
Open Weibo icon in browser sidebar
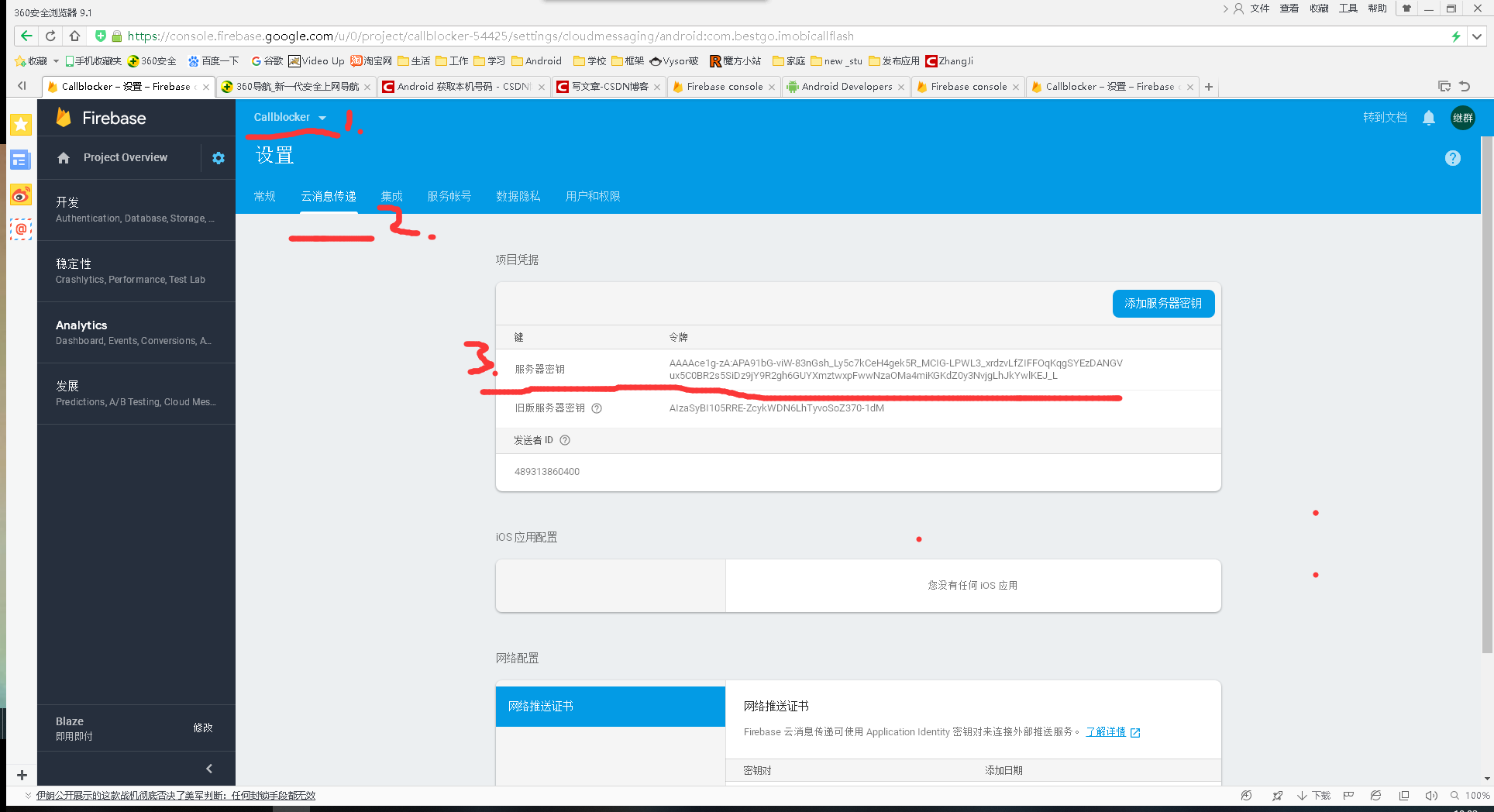click(x=21, y=195)
